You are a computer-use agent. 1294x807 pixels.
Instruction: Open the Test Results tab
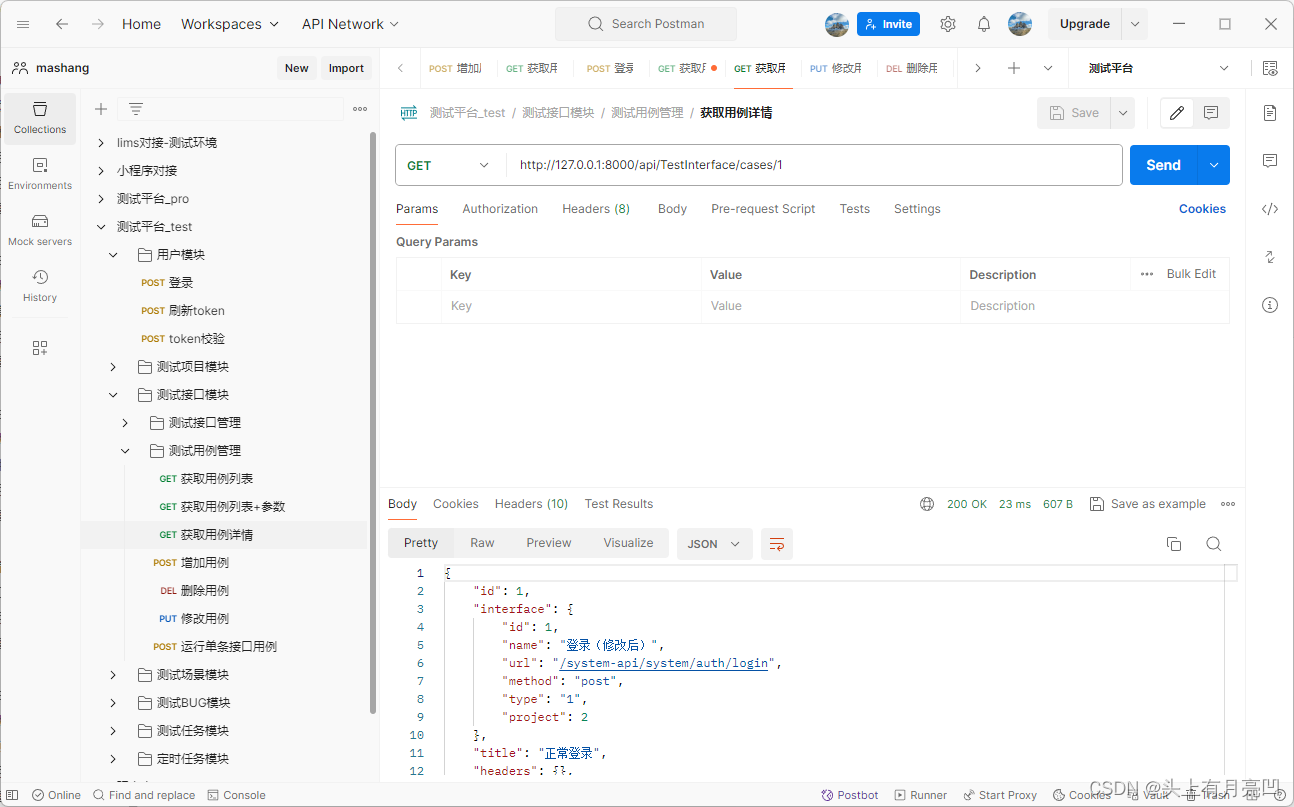point(619,504)
